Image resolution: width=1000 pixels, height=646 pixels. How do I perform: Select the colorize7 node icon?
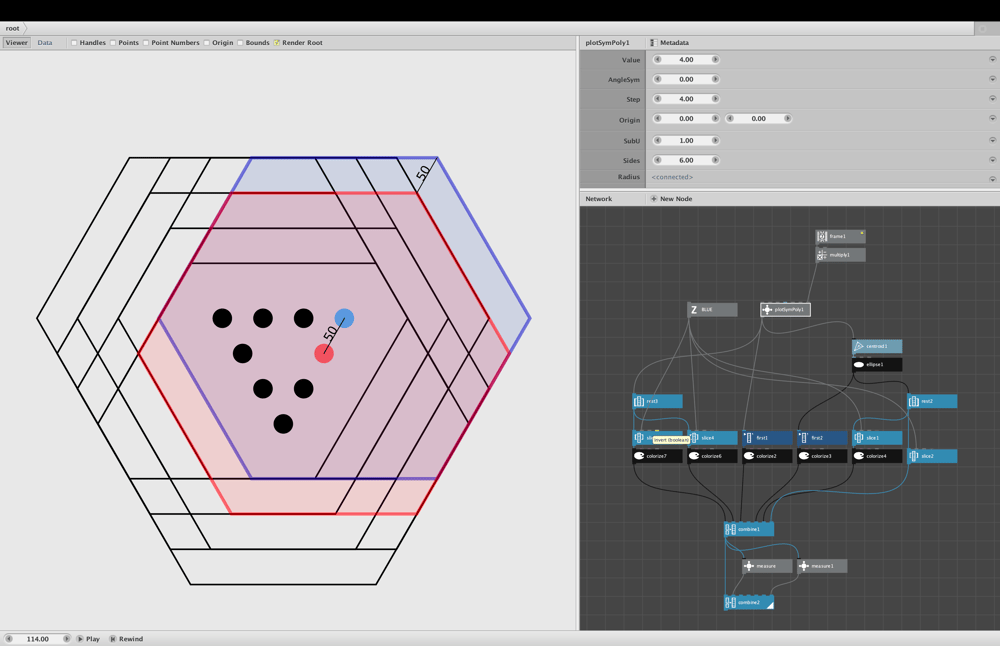(639, 456)
